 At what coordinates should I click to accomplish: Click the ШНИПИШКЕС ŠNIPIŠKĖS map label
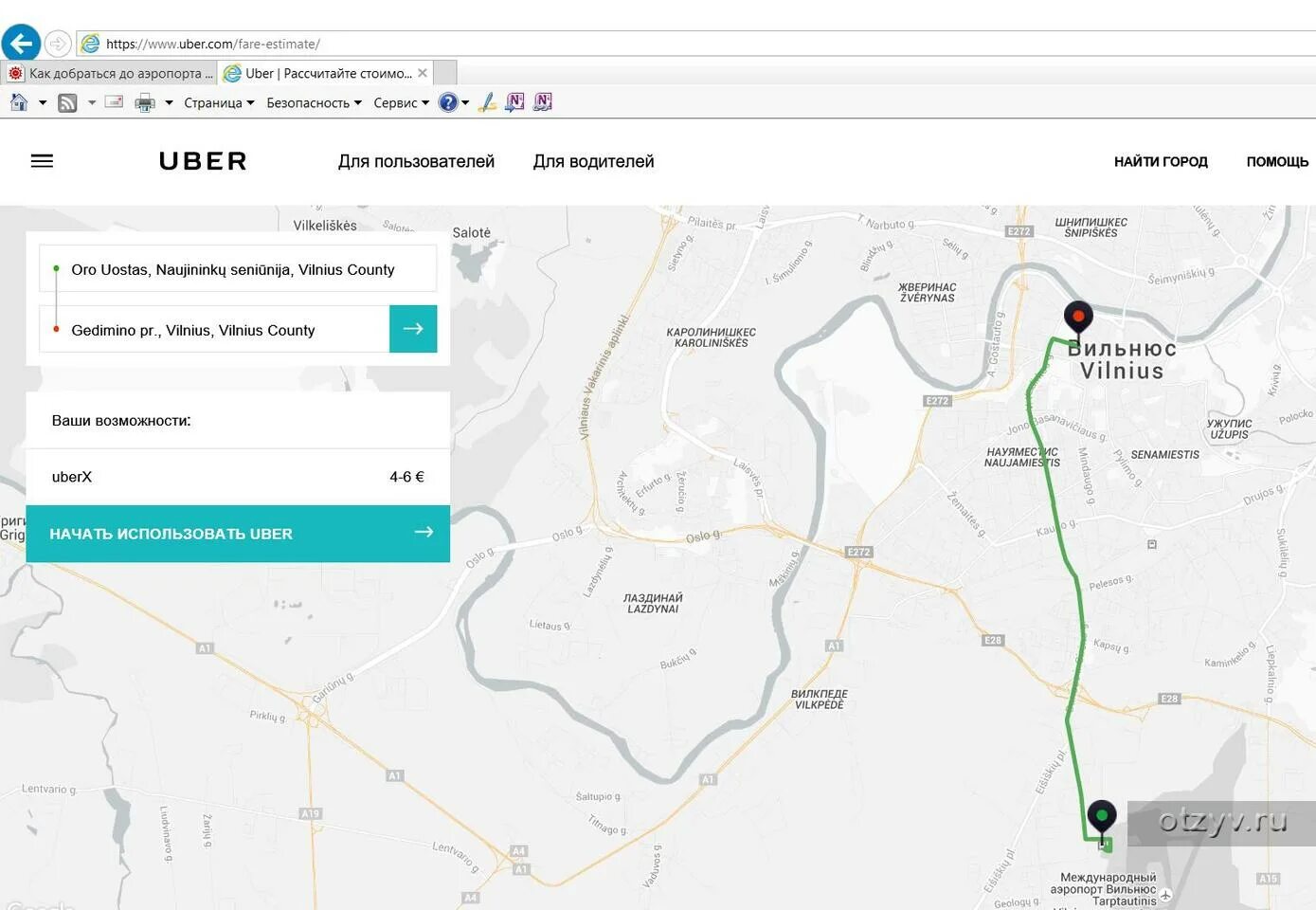tap(1091, 227)
